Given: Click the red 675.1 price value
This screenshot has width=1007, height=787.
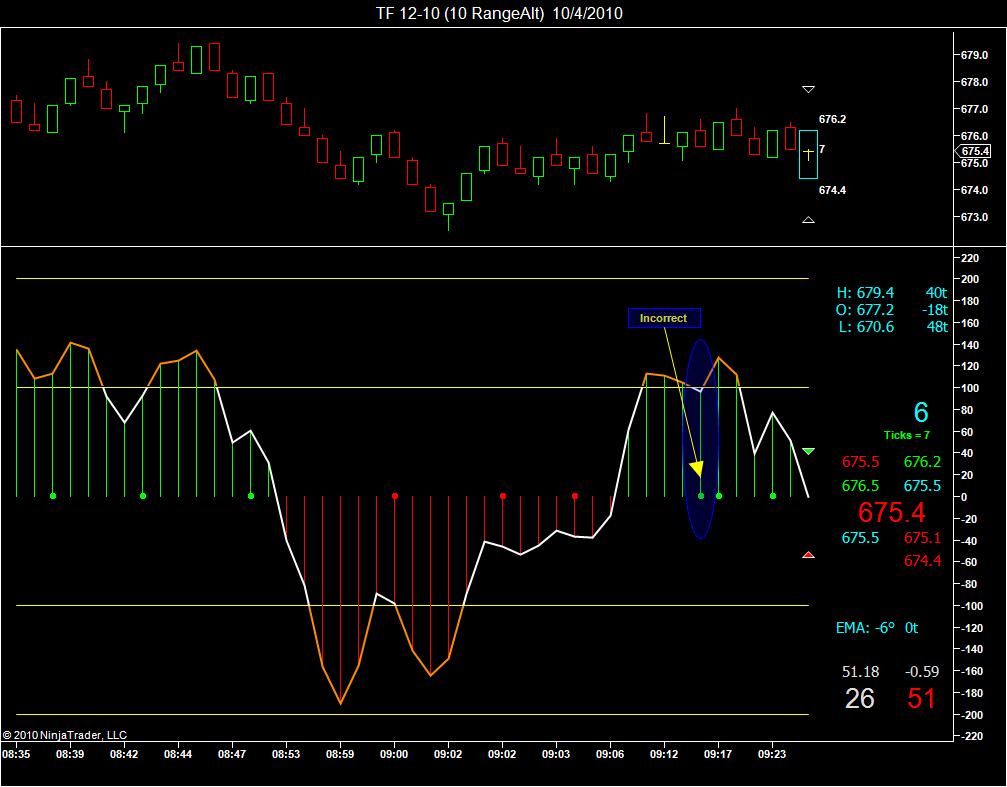Looking at the screenshot, I should point(922,537).
